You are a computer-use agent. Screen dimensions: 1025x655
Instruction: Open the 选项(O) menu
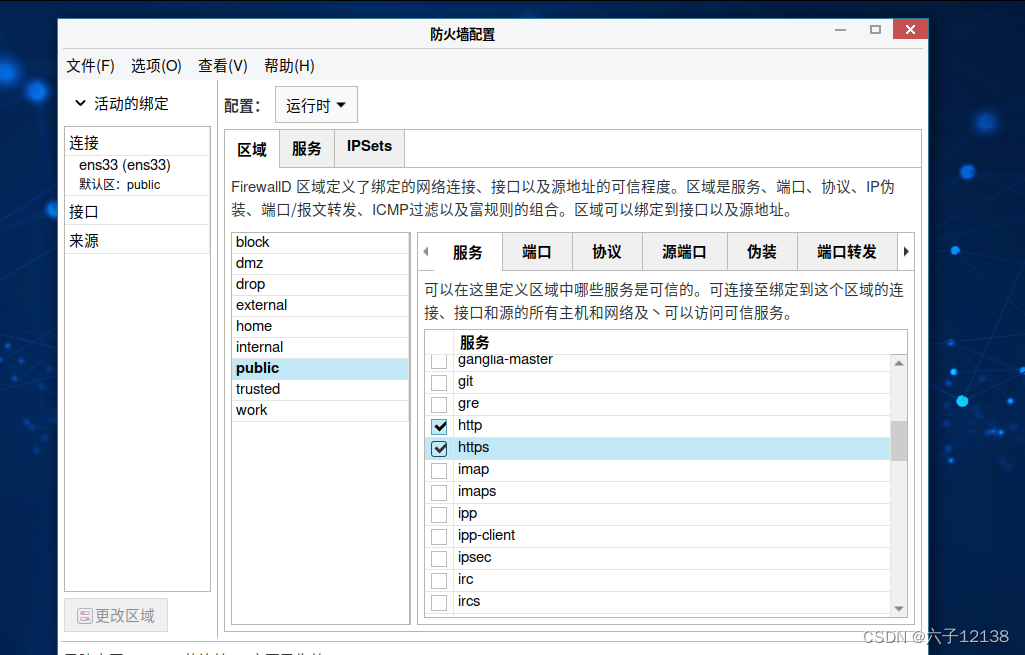click(156, 66)
